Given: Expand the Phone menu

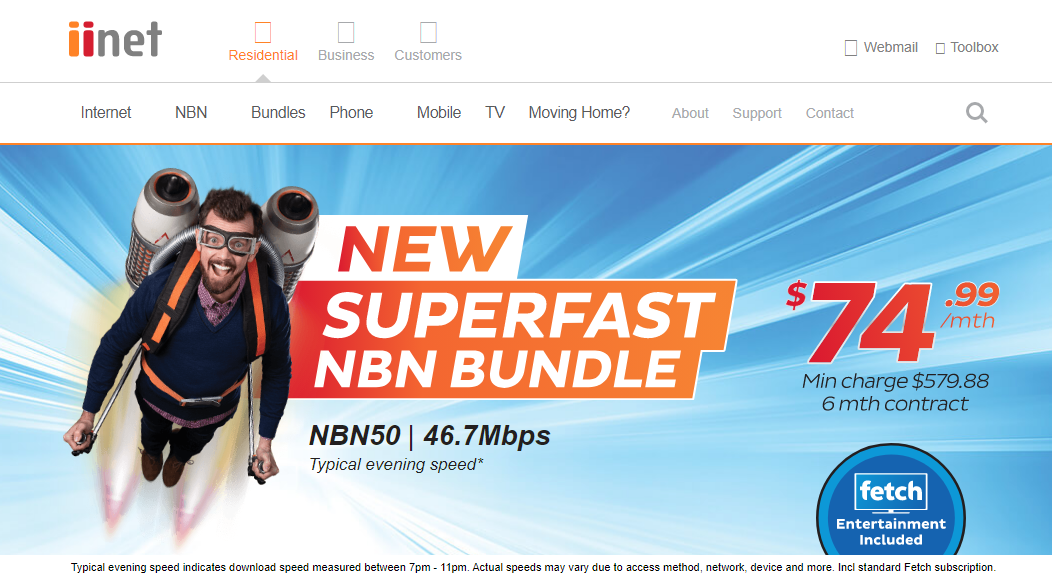Looking at the screenshot, I should (352, 113).
